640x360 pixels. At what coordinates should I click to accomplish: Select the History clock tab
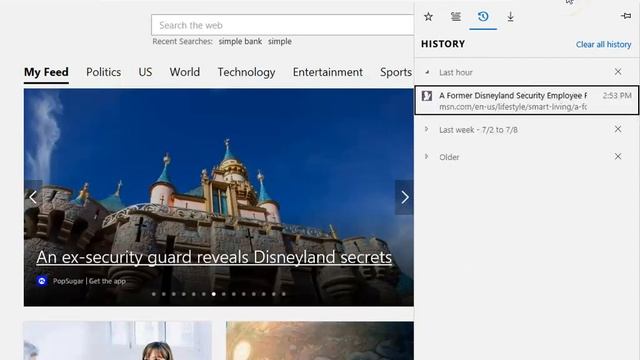click(x=483, y=17)
